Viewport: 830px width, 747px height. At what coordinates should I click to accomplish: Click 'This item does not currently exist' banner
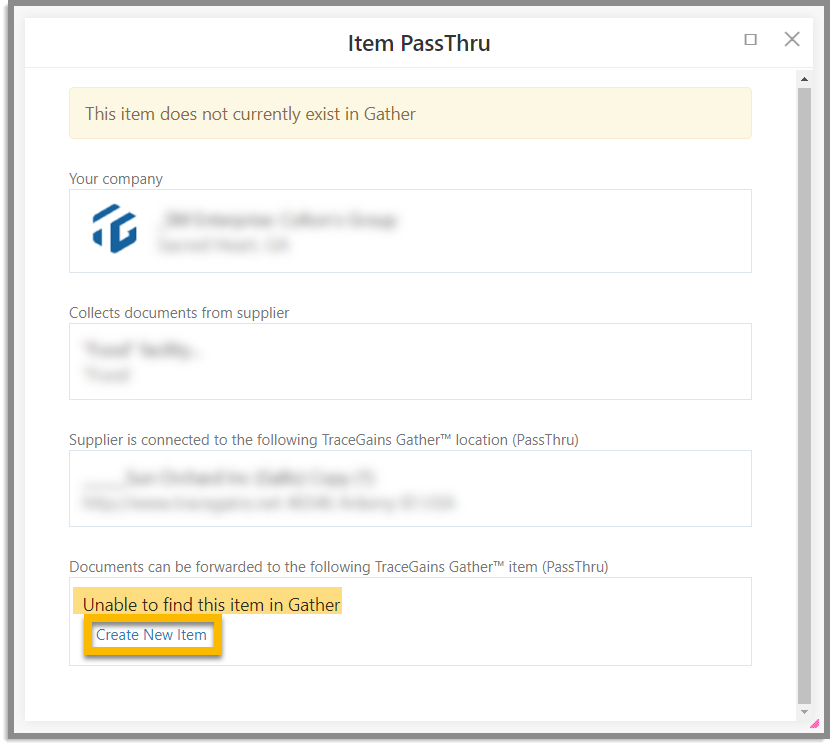click(x=410, y=113)
